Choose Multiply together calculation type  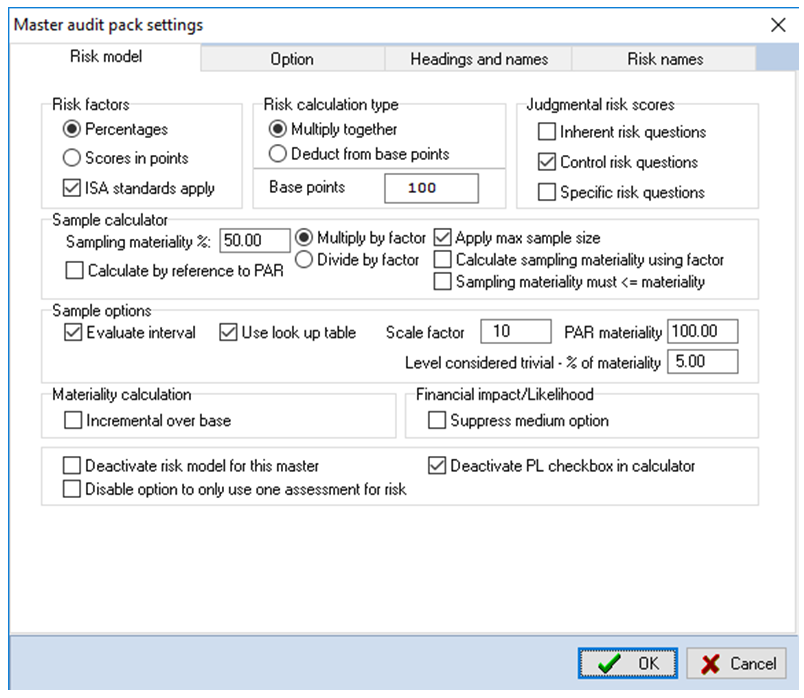pyautogui.click(x=277, y=129)
